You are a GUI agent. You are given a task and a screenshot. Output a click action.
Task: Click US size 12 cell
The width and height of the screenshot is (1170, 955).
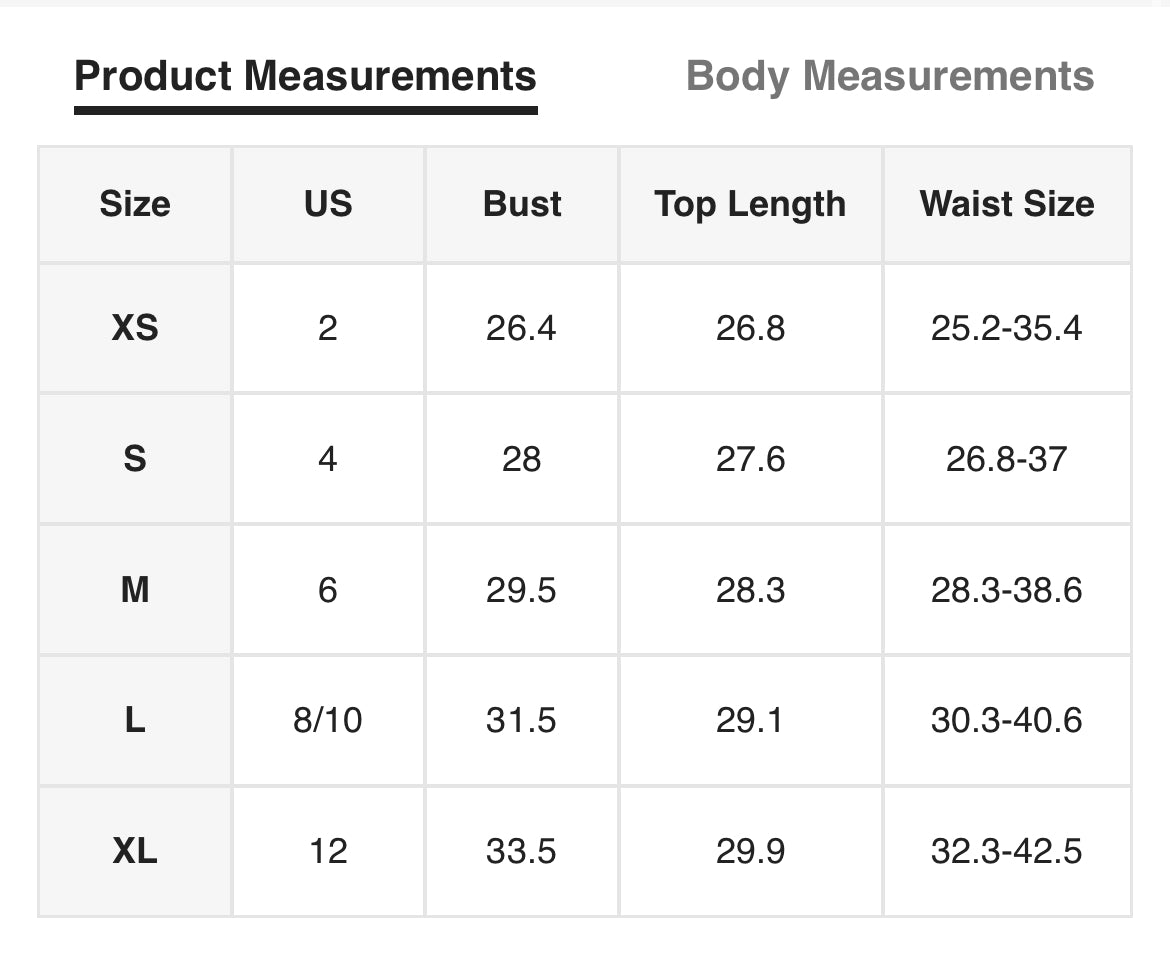(328, 851)
